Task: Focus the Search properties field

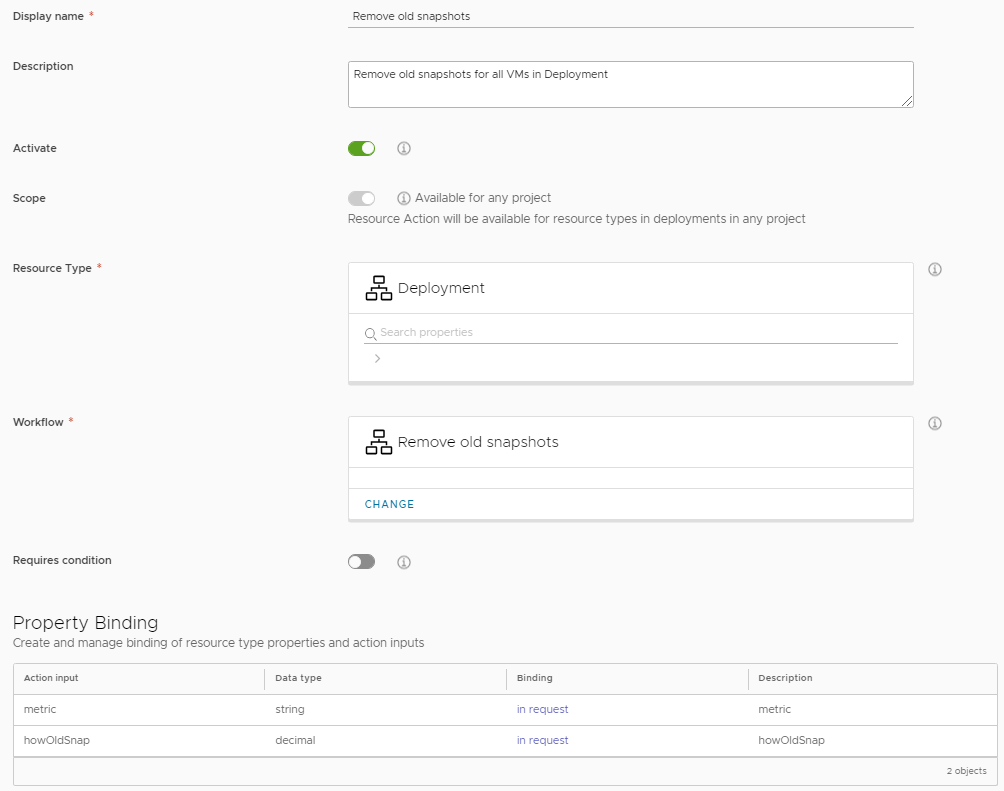Action: (x=636, y=332)
